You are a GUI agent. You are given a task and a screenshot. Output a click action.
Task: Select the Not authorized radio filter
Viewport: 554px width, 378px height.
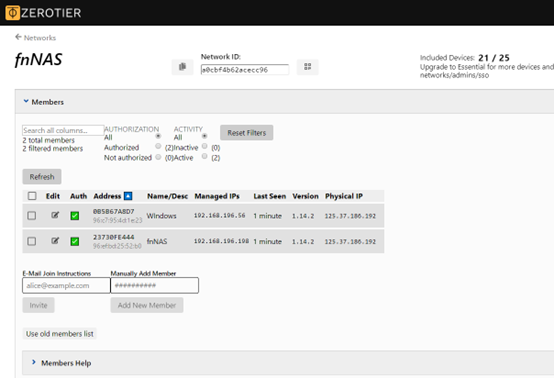158,156
